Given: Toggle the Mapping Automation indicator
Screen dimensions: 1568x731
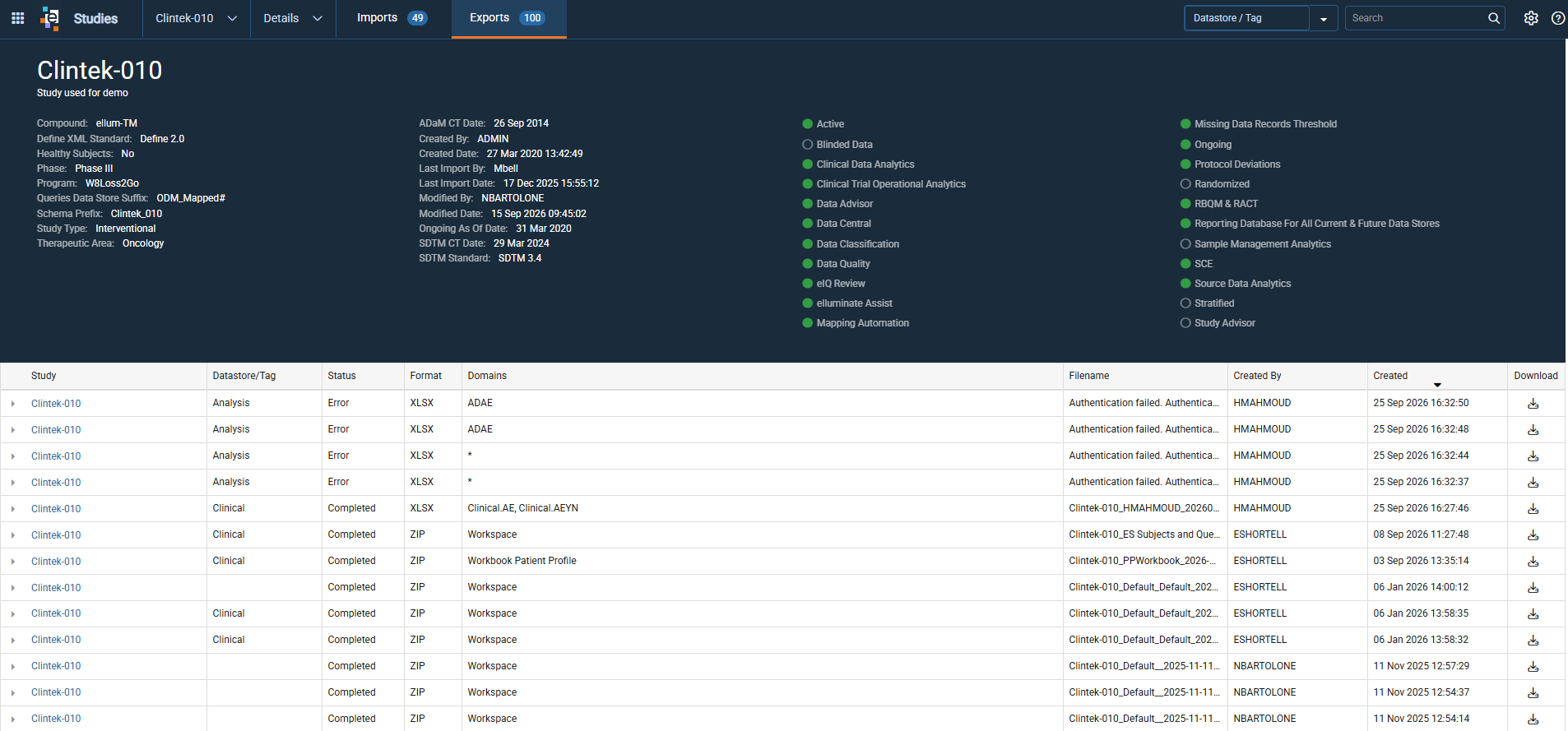Looking at the screenshot, I should coord(808,323).
